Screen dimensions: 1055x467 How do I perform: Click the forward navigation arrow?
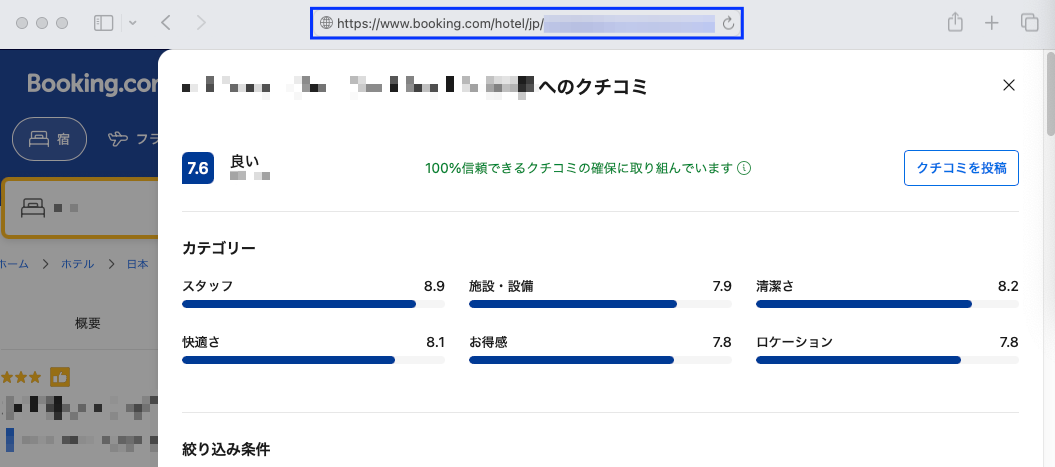tap(201, 23)
